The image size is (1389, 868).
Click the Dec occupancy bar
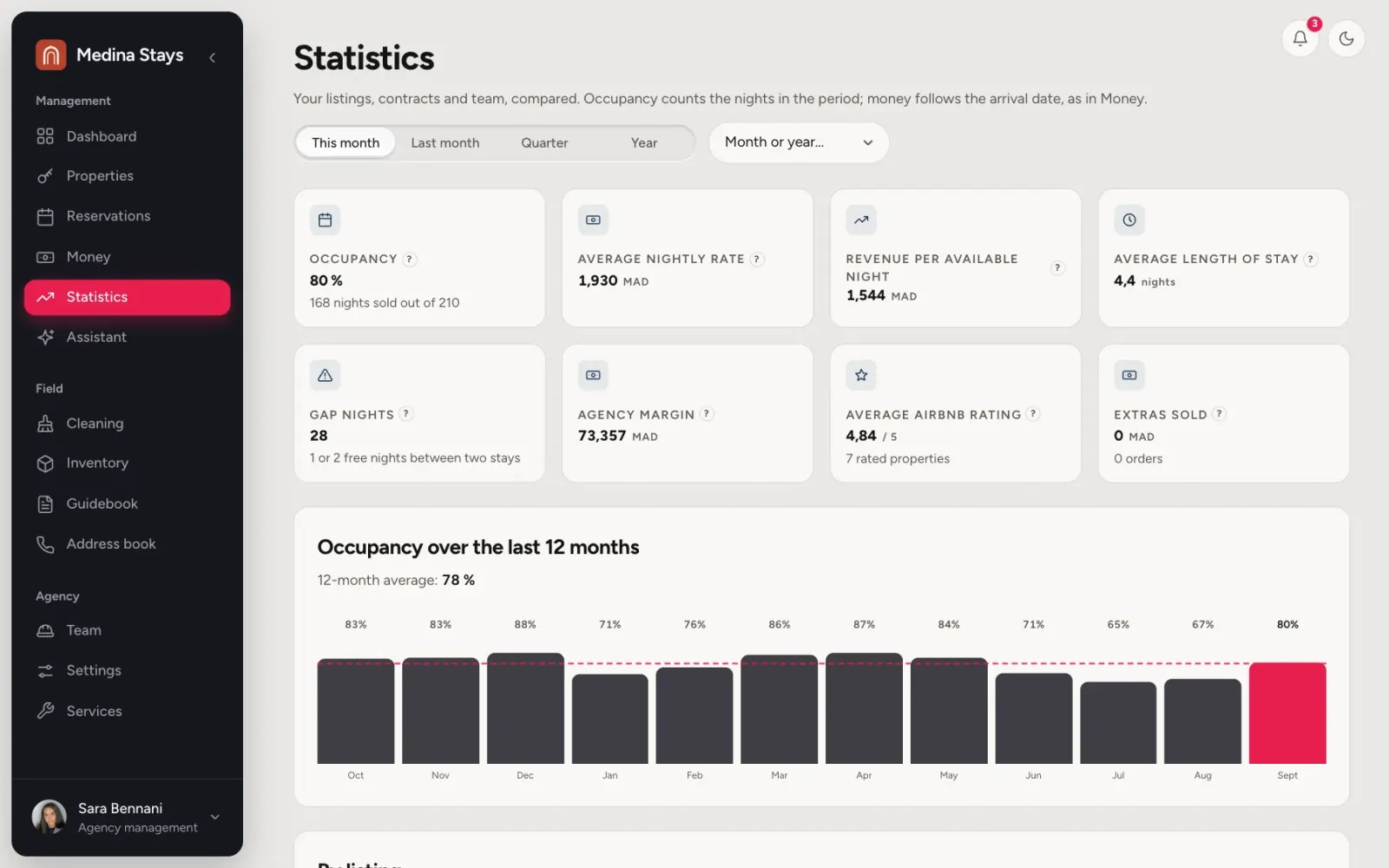[x=525, y=708]
